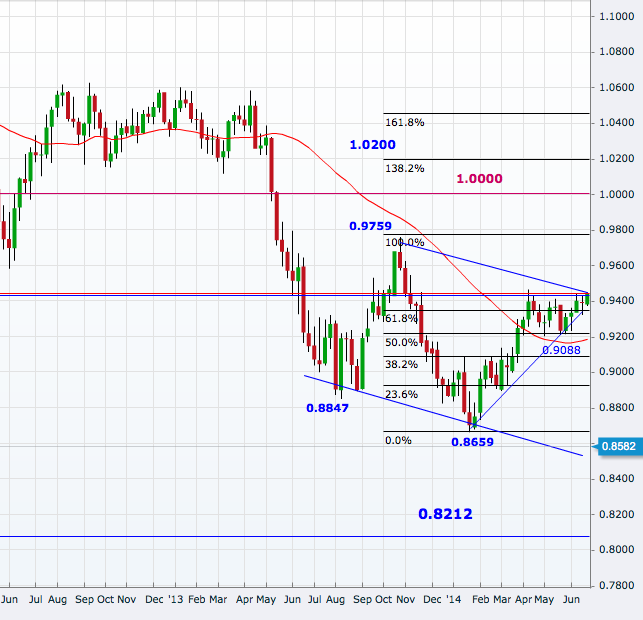Click the 0.9759 high annotation
The height and width of the screenshot is (620, 643).
pos(370,226)
